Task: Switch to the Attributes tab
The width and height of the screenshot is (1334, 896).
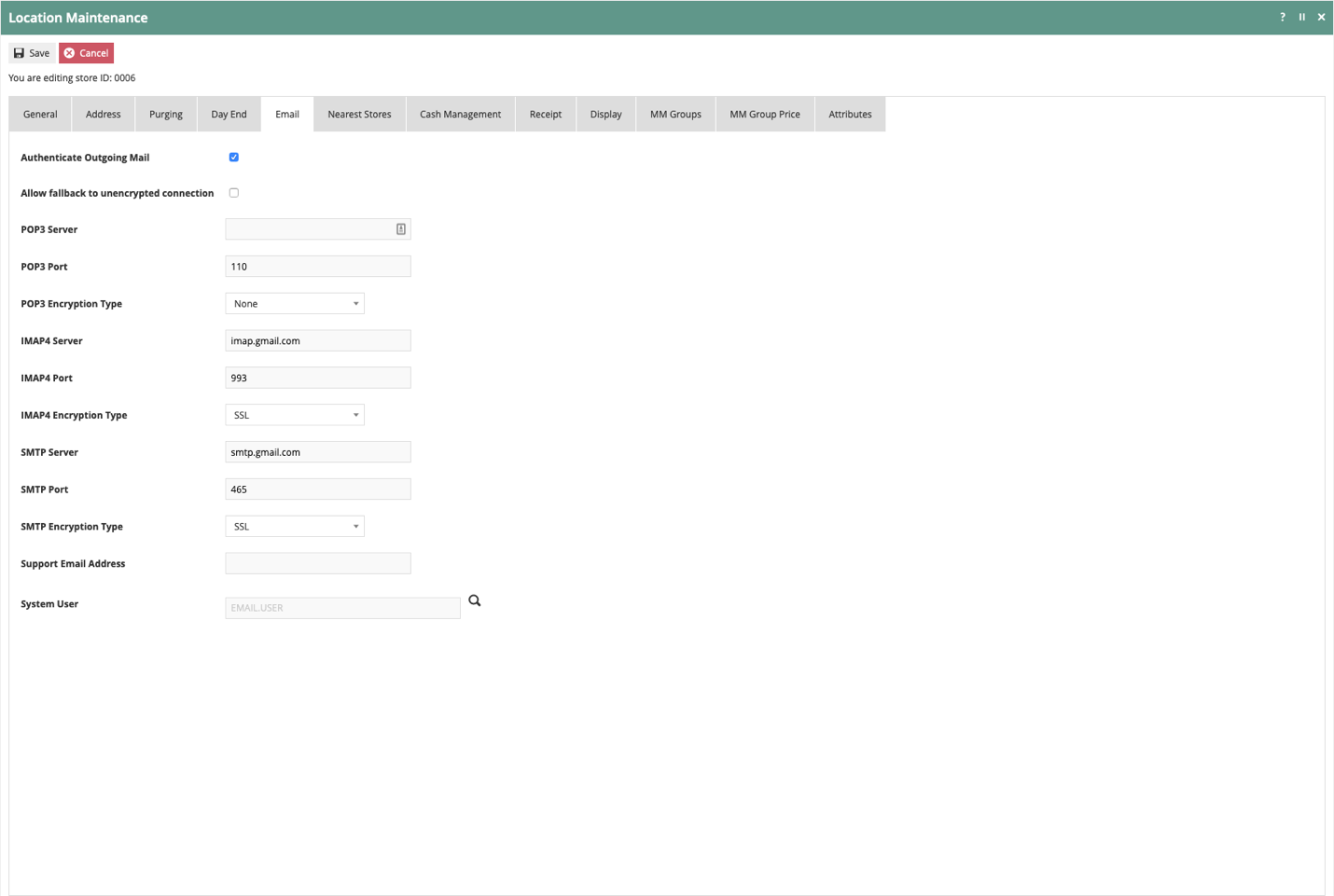Action: point(851,115)
